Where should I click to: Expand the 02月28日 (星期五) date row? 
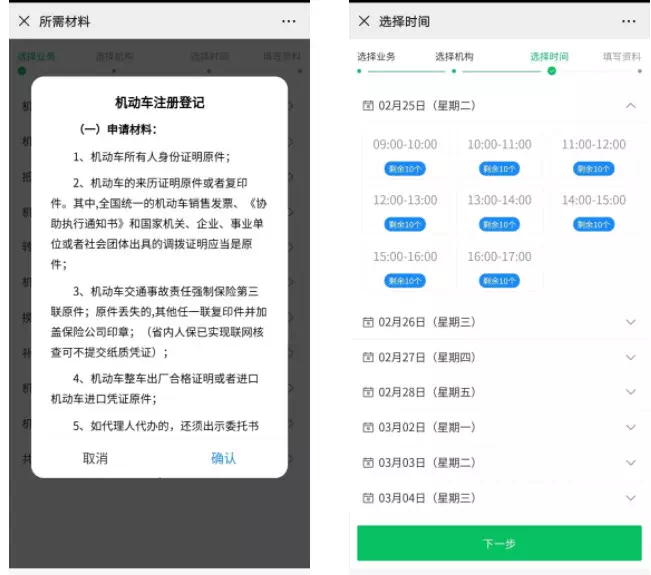pos(630,392)
